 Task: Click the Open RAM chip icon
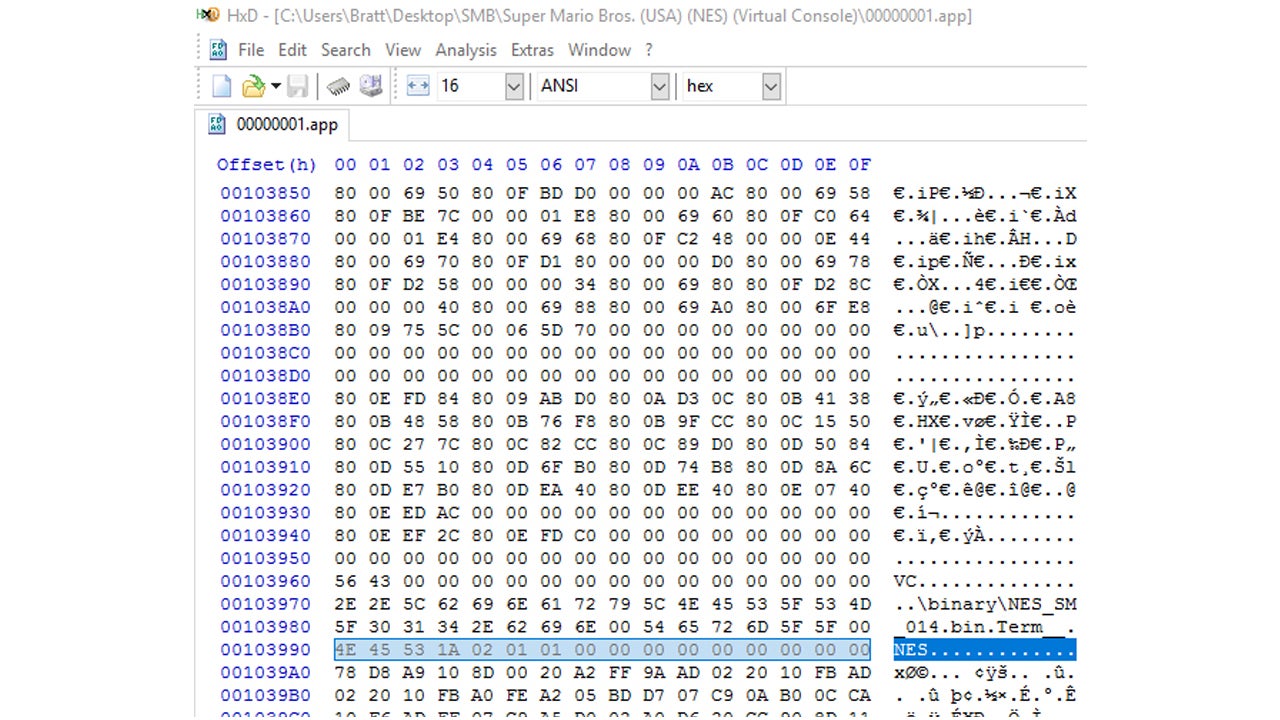pyautogui.click(x=339, y=86)
